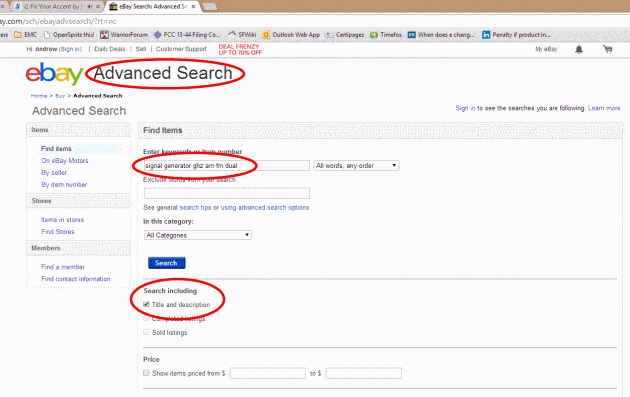Select By seller in sidebar
The image size is (630, 397).
point(54,173)
